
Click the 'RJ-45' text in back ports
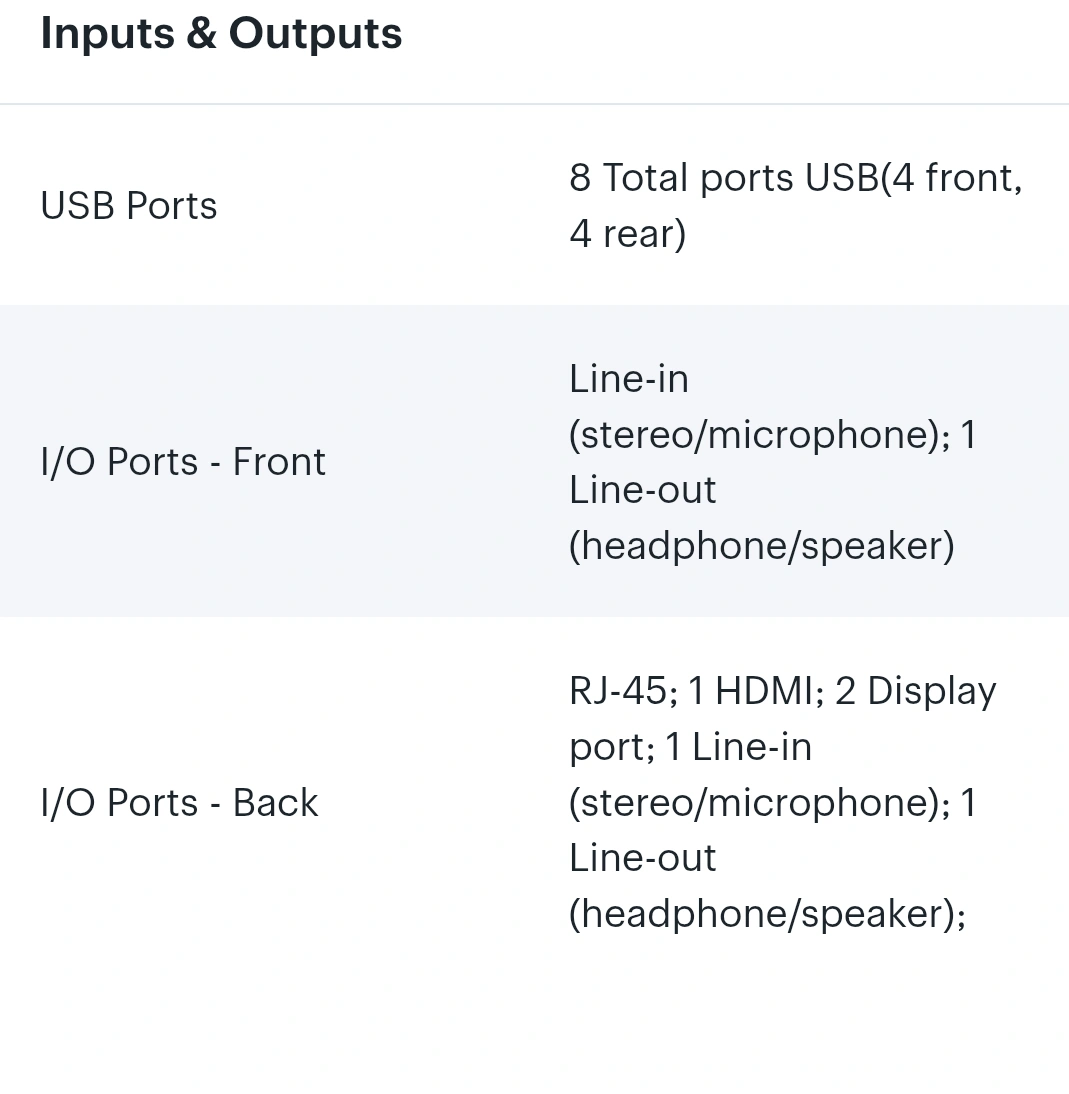tap(617, 691)
